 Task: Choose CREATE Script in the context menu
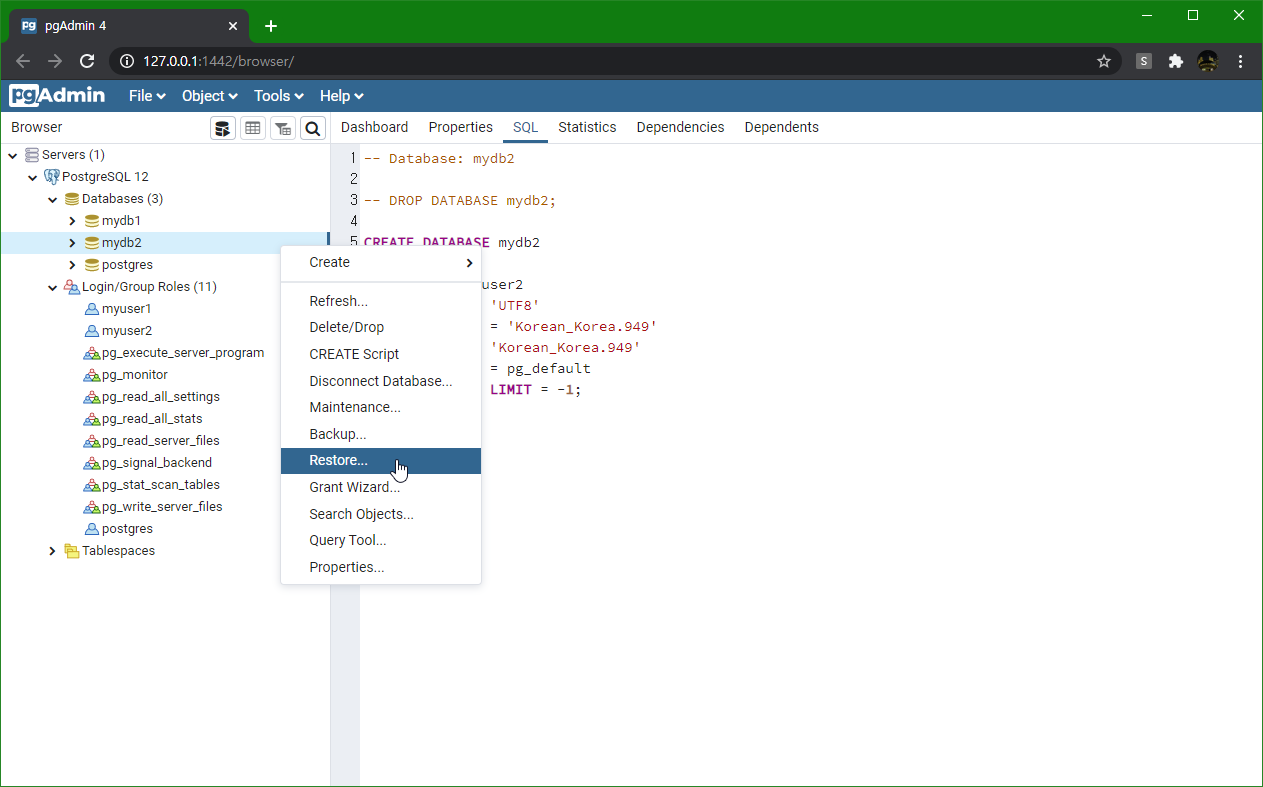tap(381, 354)
